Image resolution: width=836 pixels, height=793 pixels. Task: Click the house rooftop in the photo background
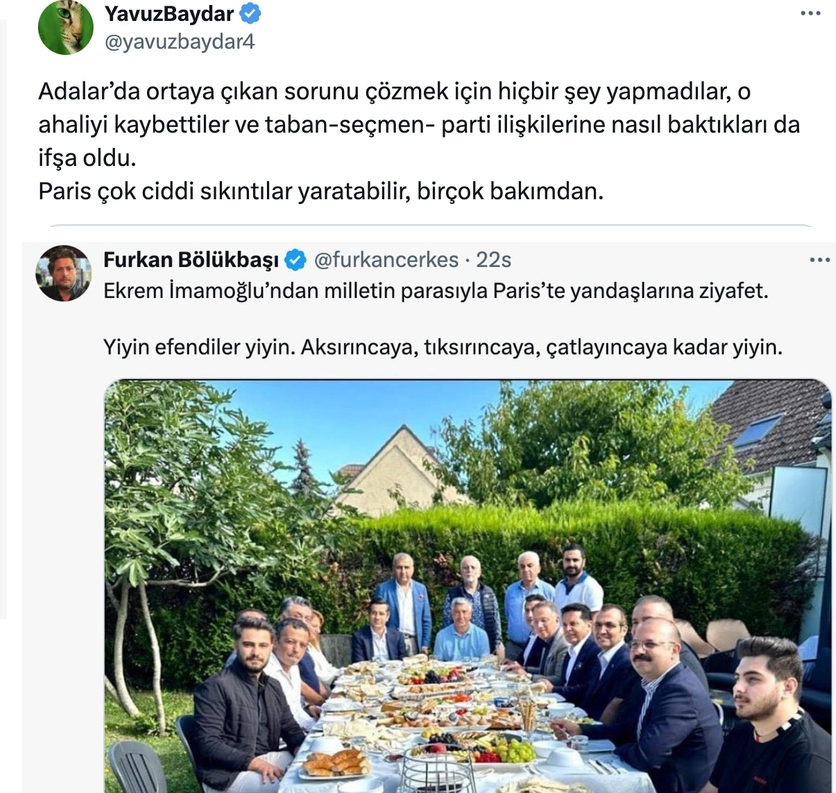coord(404,469)
